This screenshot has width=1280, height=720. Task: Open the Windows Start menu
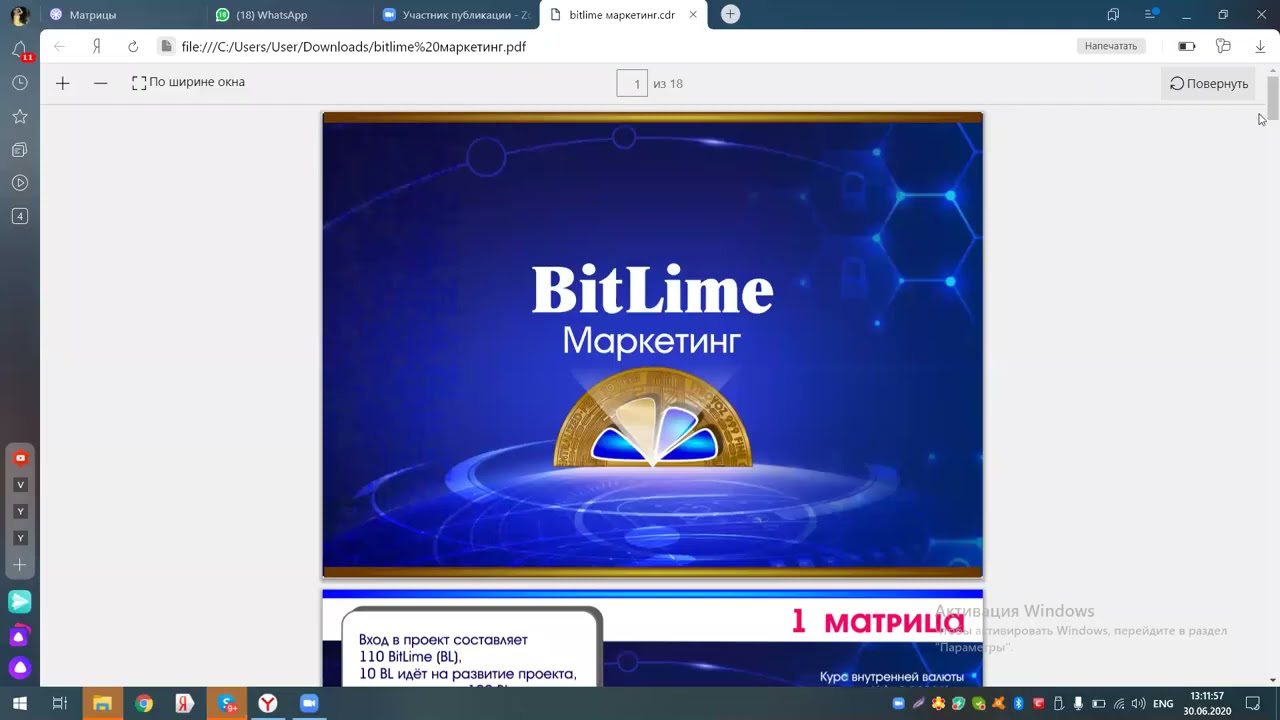click(19, 704)
